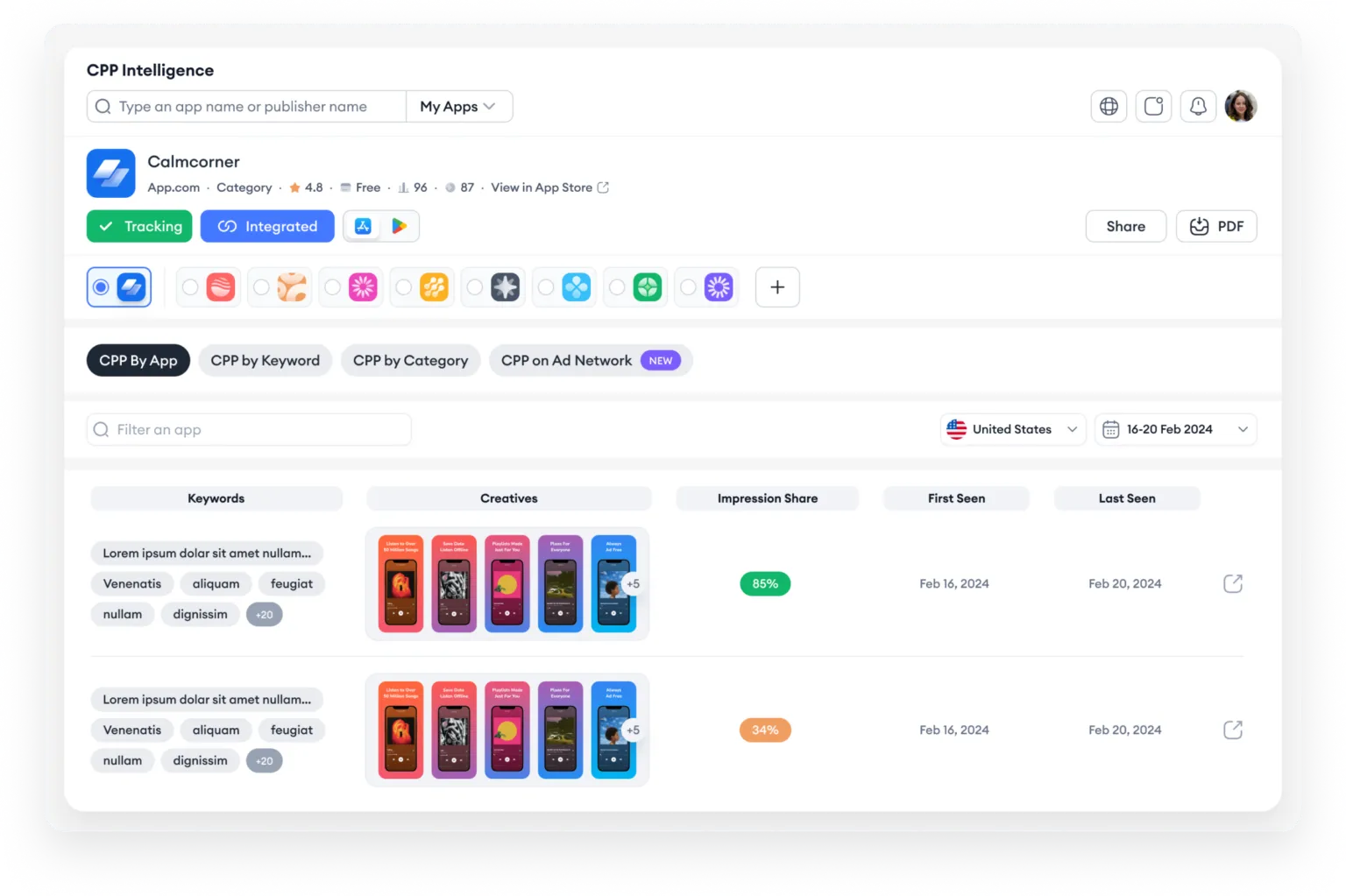Click the feugiat keyword chip in the 34% row
Image resolution: width=1346 pixels, height=896 pixels.
(292, 730)
